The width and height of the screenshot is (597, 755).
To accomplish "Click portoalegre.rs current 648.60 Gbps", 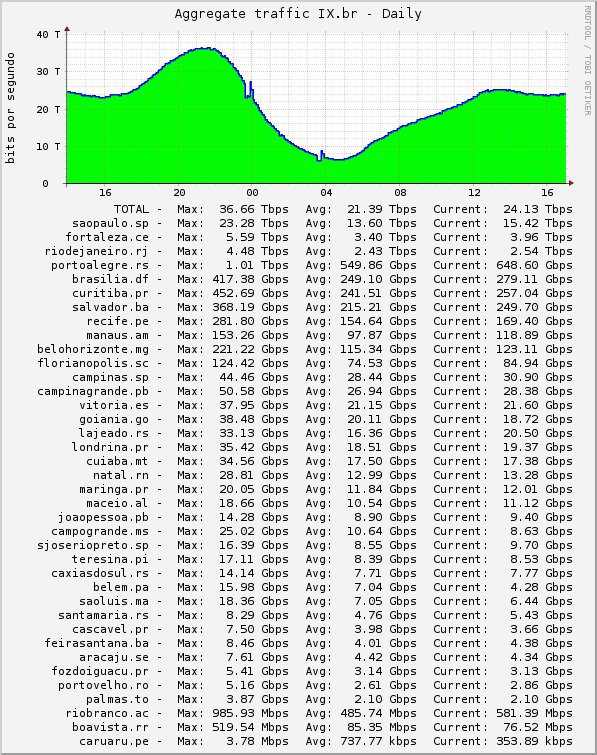I will (x=534, y=265).
